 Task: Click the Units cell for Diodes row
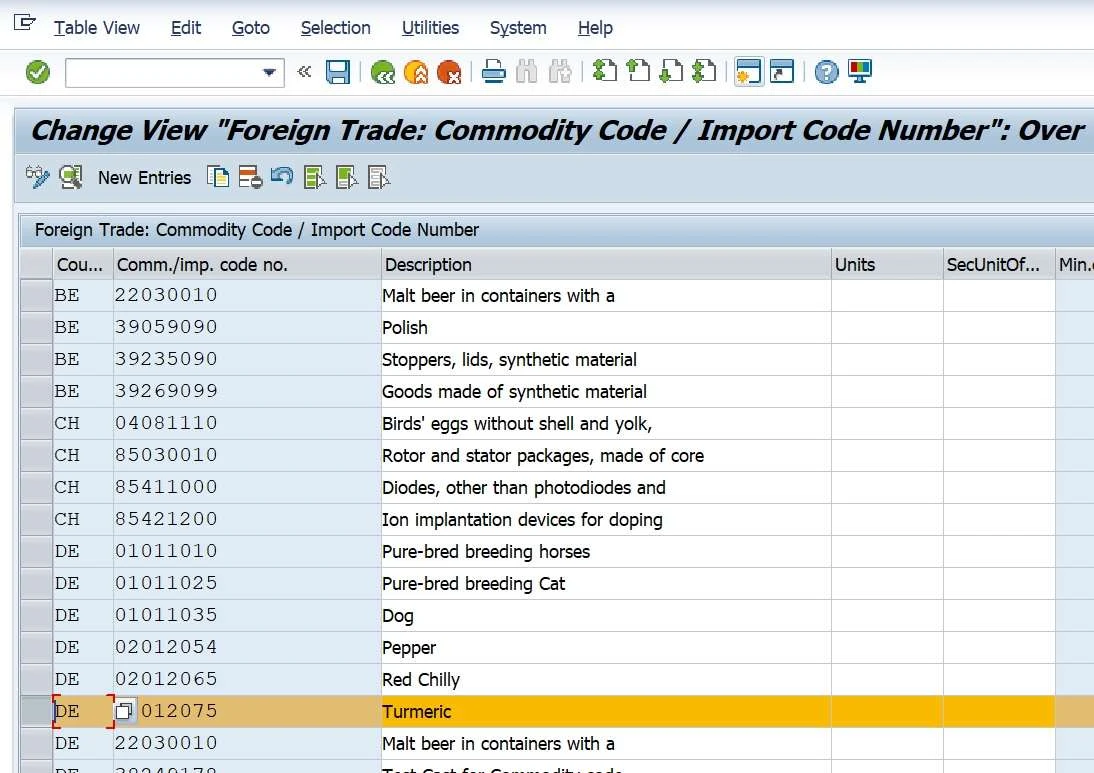point(887,488)
